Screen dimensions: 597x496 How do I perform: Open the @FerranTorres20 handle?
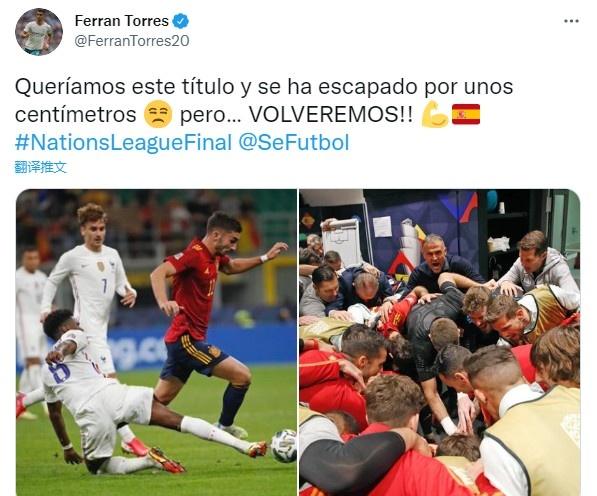coord(132,41)
